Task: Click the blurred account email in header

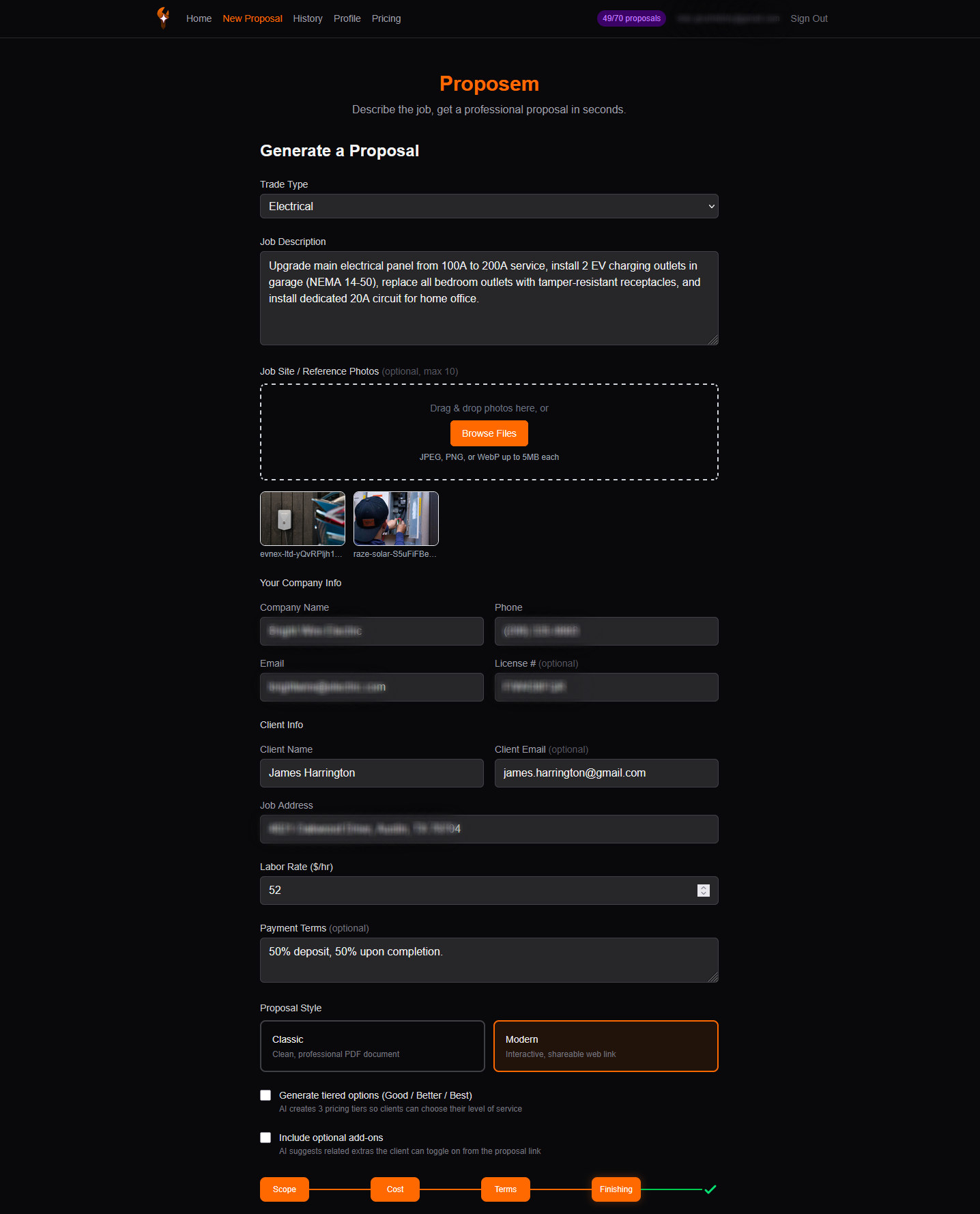Action: click(728, 18)
